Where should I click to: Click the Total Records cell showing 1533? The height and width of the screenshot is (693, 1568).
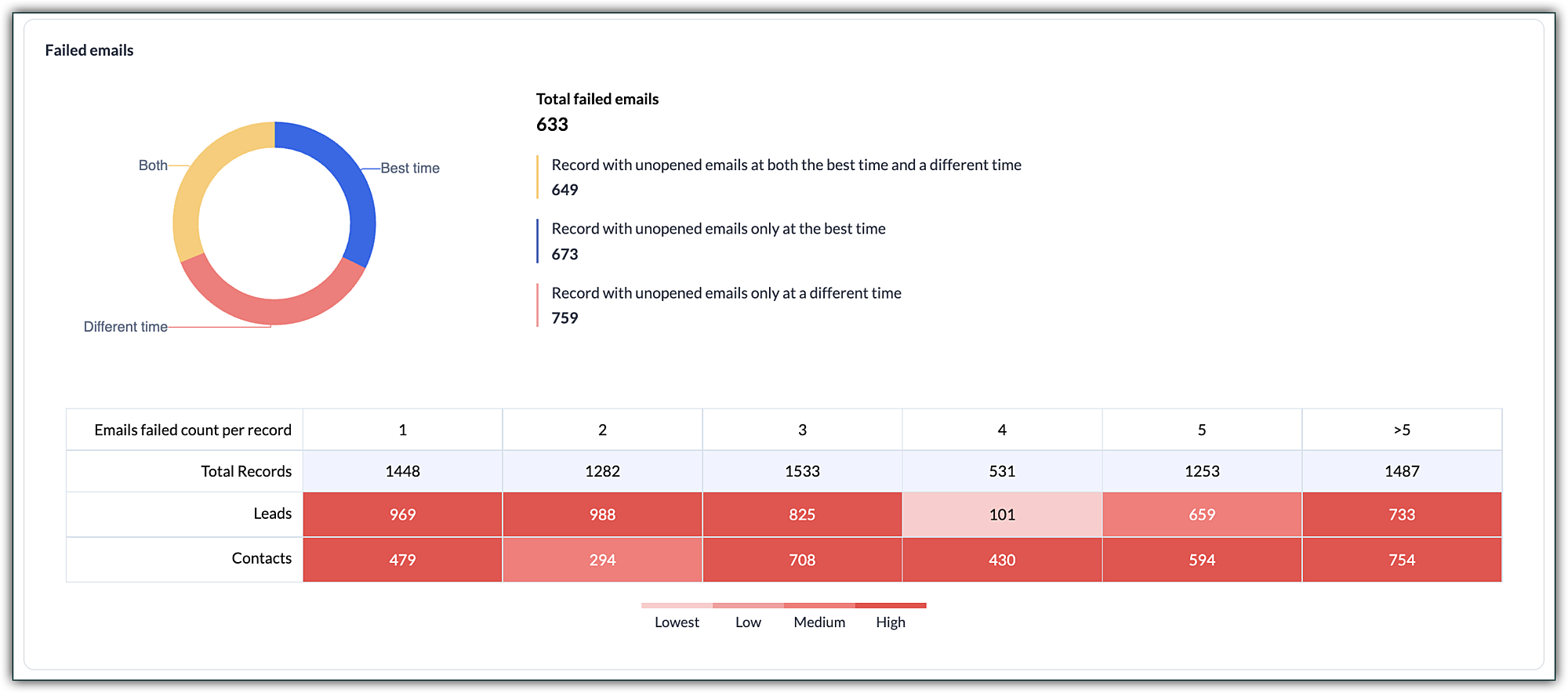tap(802, 471)
